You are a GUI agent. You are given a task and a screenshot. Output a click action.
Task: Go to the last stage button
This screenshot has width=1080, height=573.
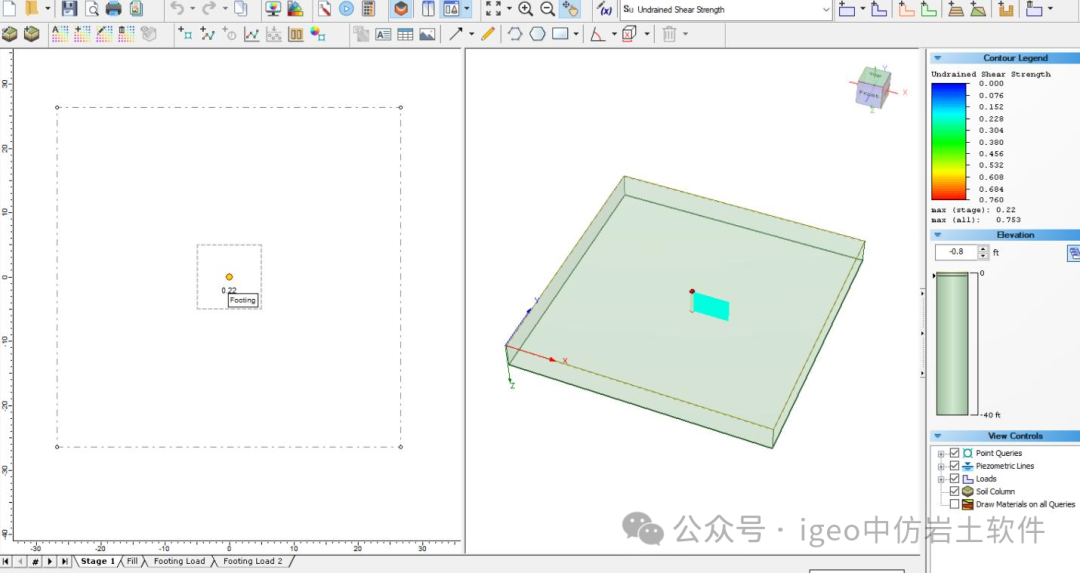(x=65, y=561)
